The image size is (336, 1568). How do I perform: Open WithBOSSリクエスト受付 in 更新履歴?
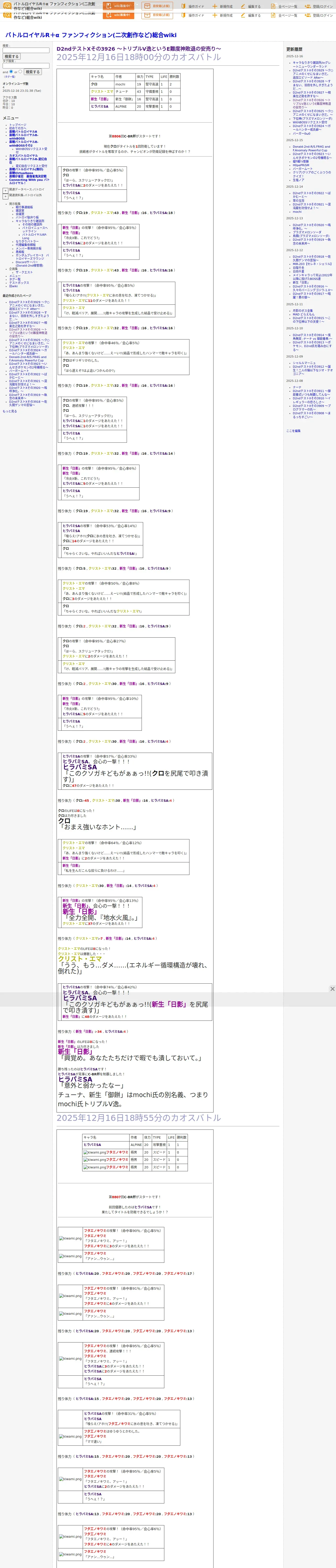coord(310,122)
